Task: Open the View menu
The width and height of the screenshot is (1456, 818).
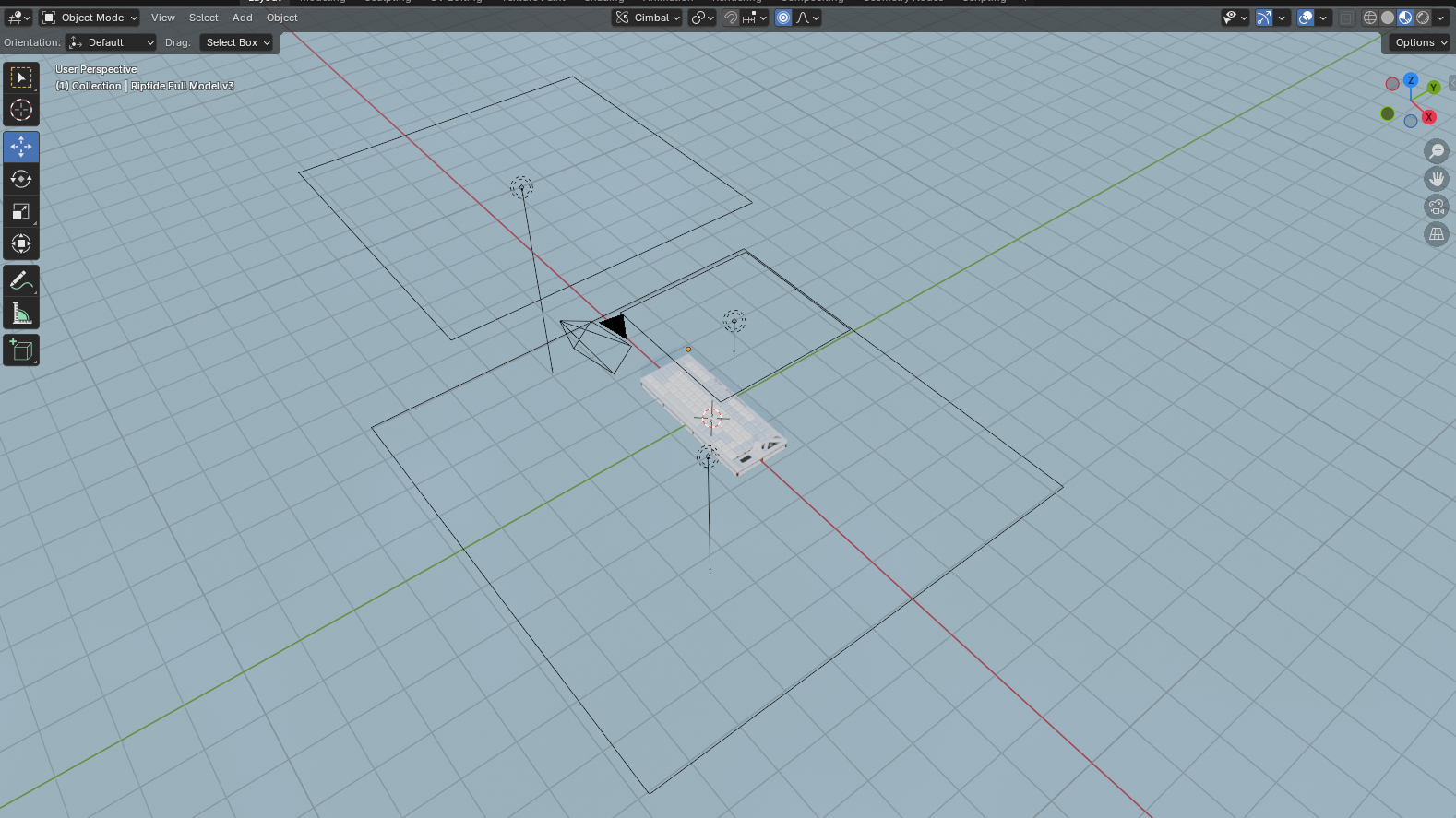Action: point(162,18)
